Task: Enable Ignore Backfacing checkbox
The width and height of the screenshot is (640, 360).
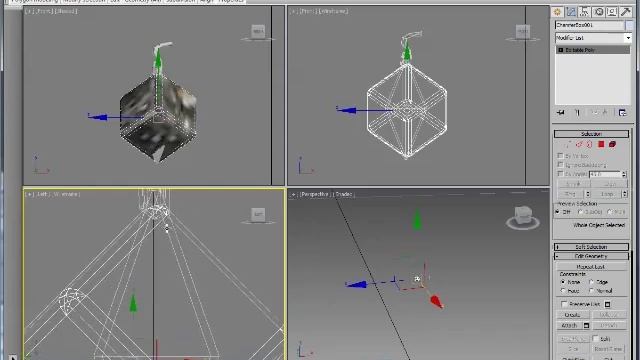Action: [560, 165]
